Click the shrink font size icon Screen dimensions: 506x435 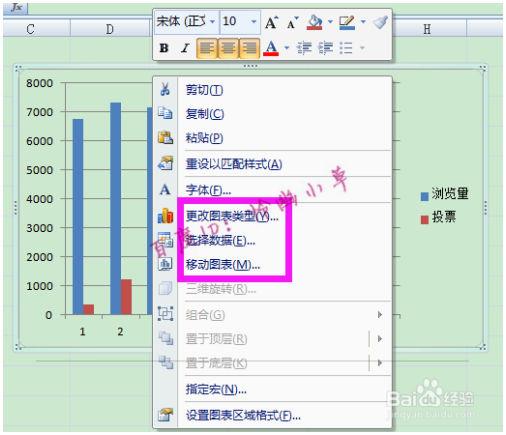pyautogui.click(x=293, y=23)
